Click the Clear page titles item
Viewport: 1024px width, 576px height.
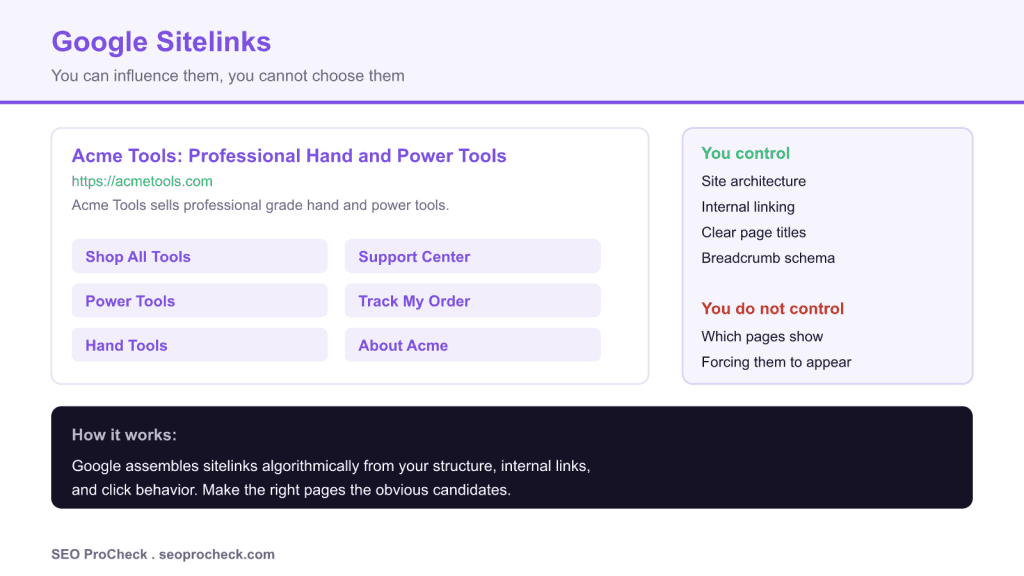pyautogui.click(x=753, y=232)
